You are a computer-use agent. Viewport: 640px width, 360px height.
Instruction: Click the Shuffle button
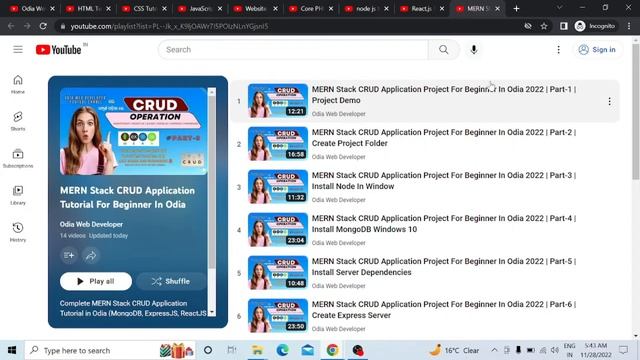pyautogui.click(x=171, y=281)
